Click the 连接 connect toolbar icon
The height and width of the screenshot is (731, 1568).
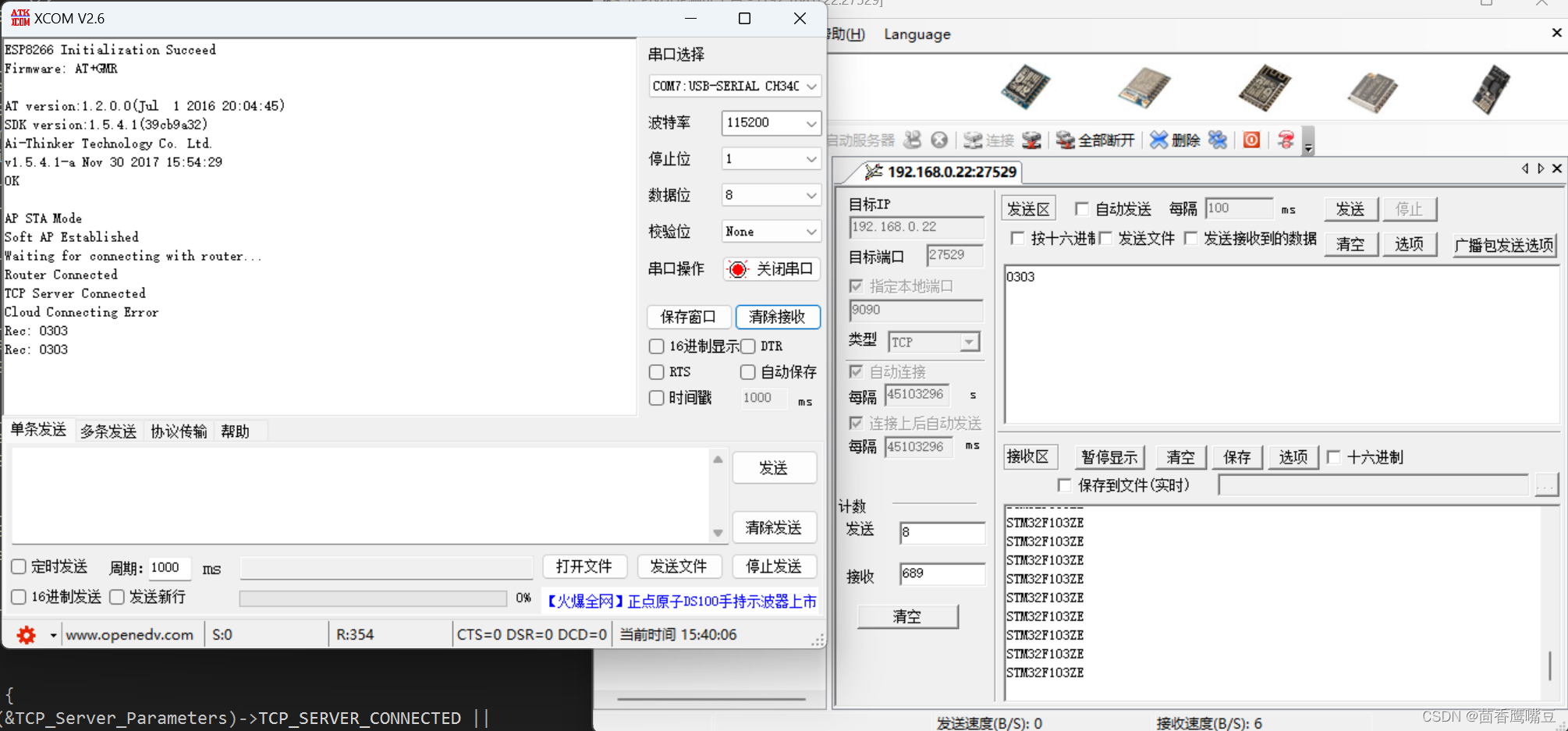(988, 140)
